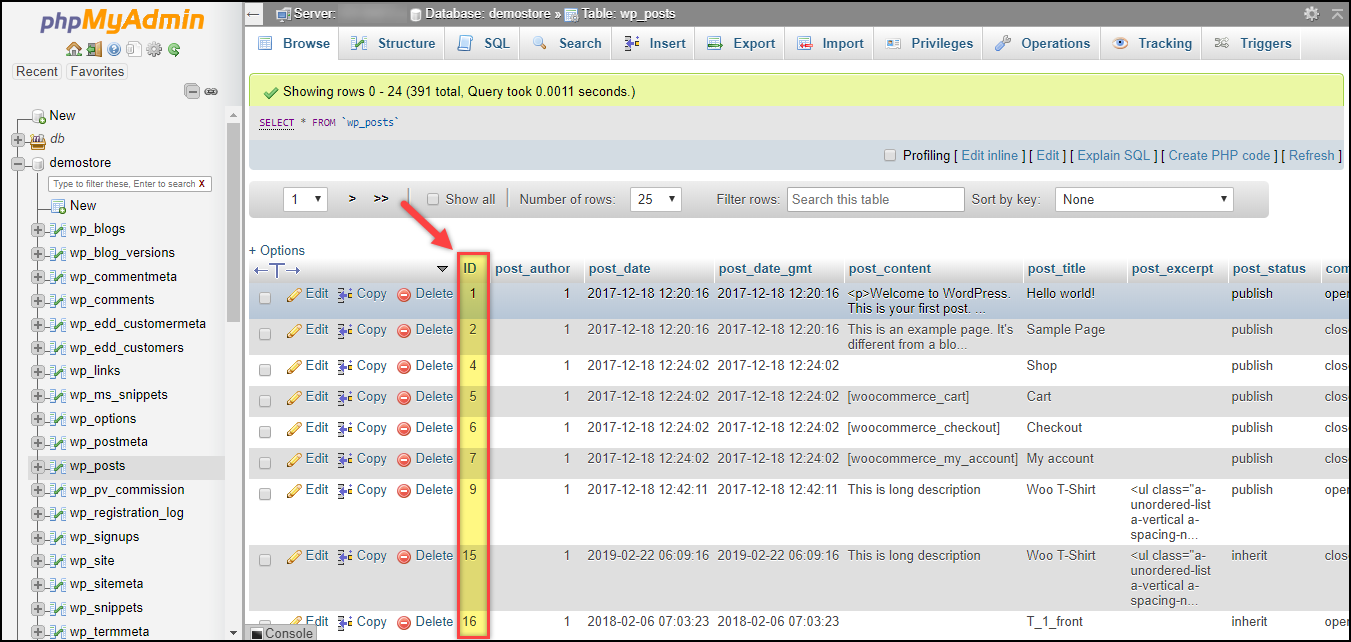Click the wp_links table icon in sidebar
The width and height of the screenshot is (1351, 642).
point(58,371)
